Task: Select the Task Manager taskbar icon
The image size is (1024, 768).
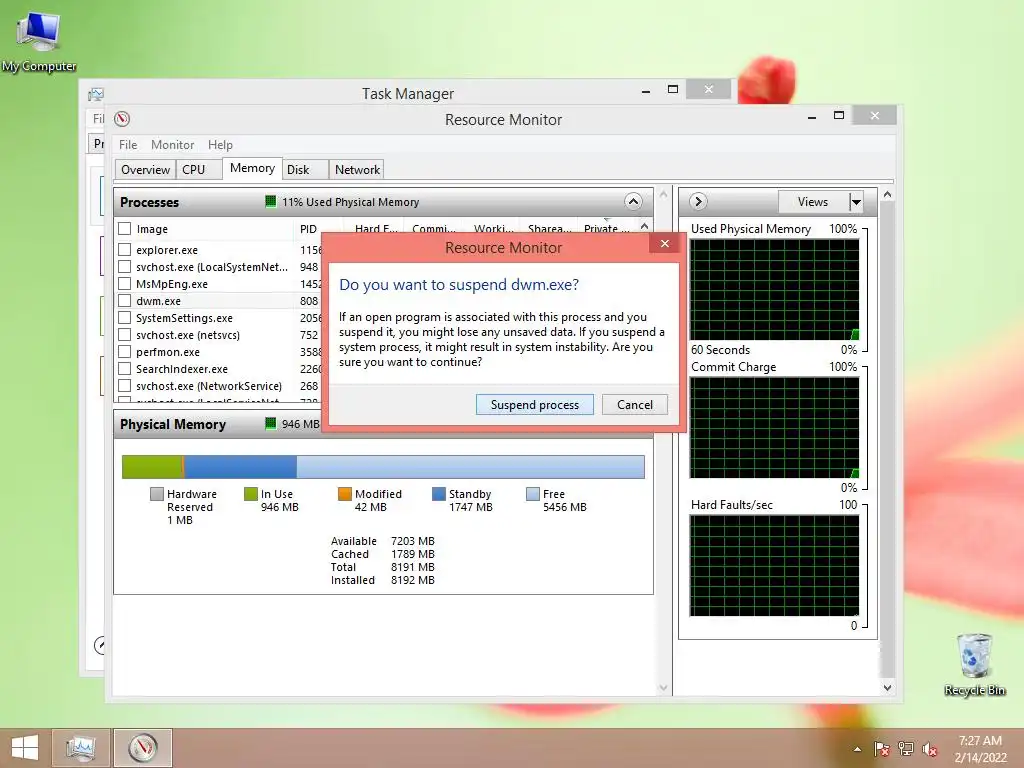Action: click(81, 748)
